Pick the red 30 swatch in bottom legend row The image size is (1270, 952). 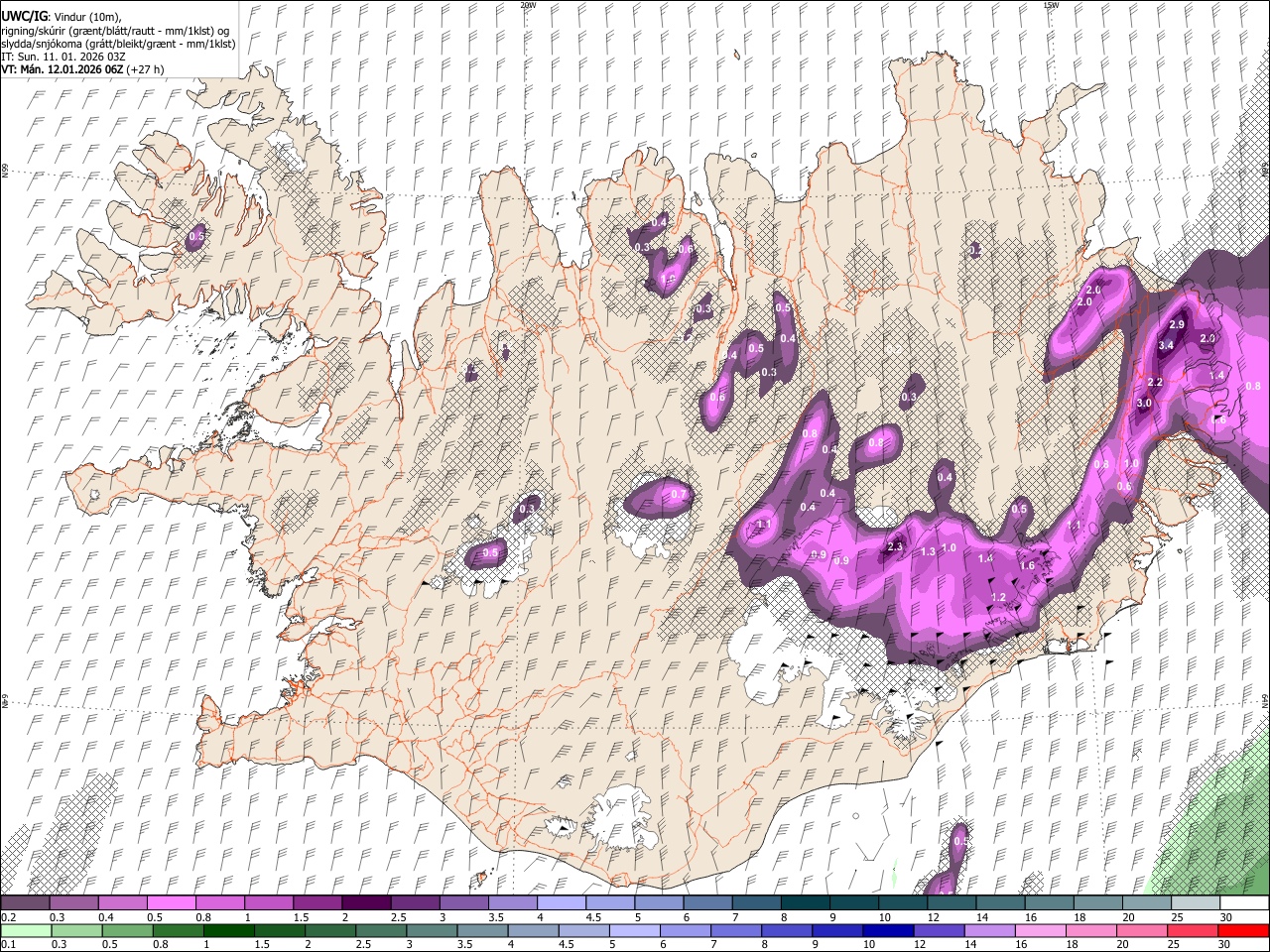pos(1243,931)
